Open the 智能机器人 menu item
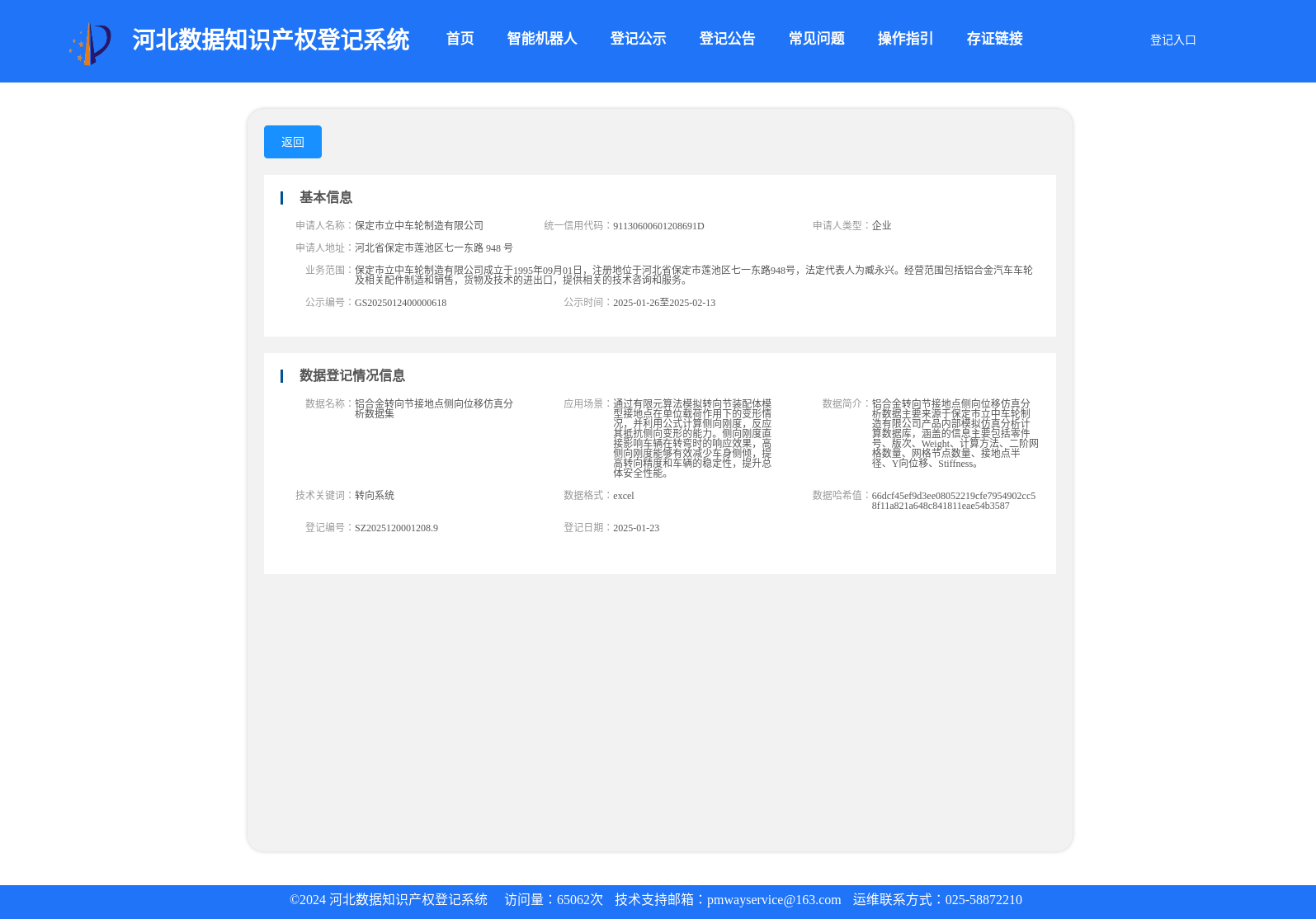Image resolution: width=1316 pixels, height=919 pixels. pos(542,39)
